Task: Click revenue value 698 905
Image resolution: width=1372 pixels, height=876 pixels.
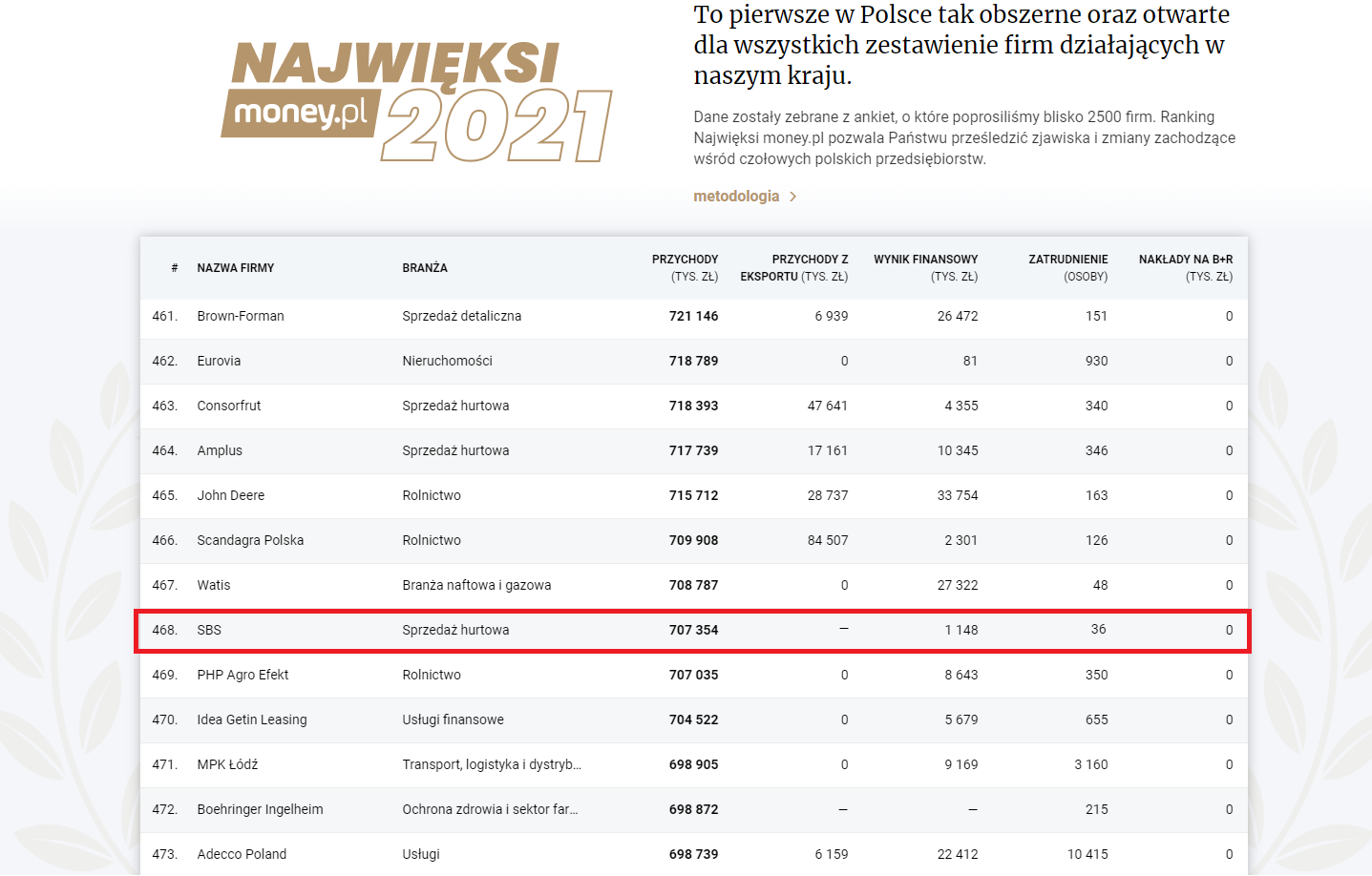Action: point(693,764)
